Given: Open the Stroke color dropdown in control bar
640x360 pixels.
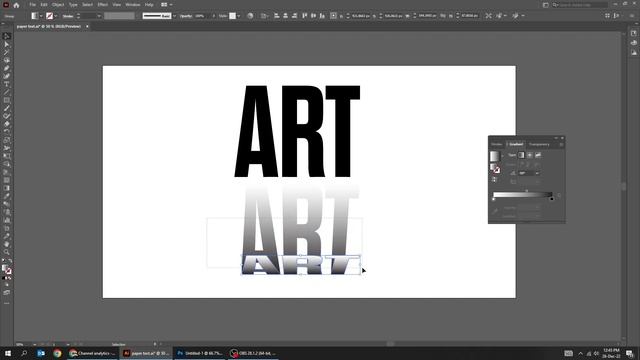Looking at the screenshot, I should tap(56, 16).
